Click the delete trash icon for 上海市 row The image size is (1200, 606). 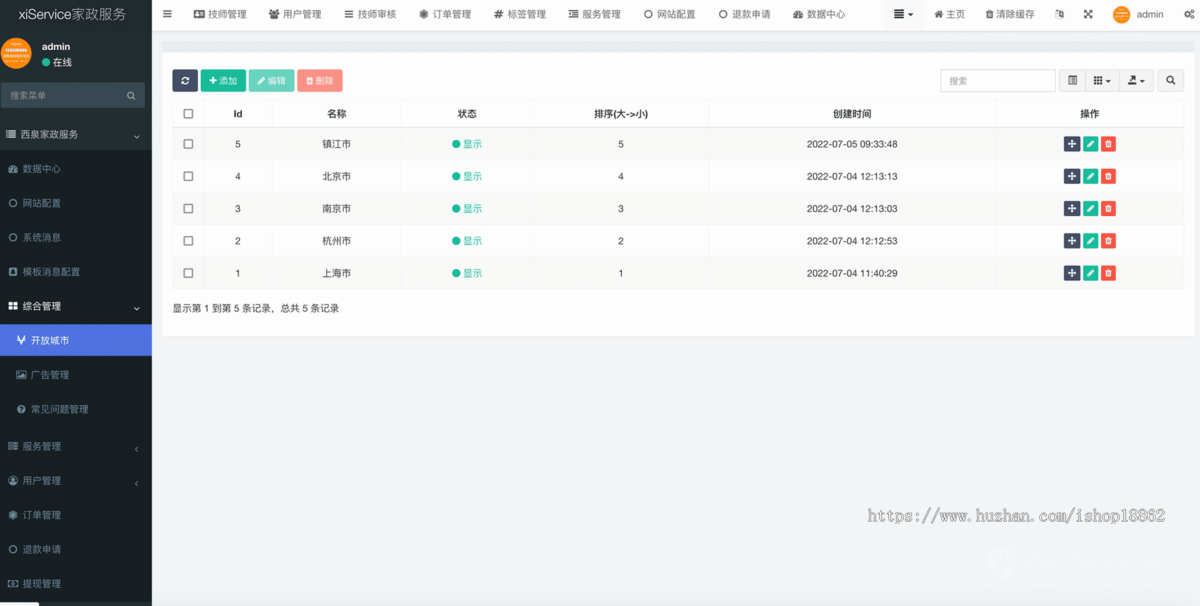pyautogui.click(x=1108, y=272)
